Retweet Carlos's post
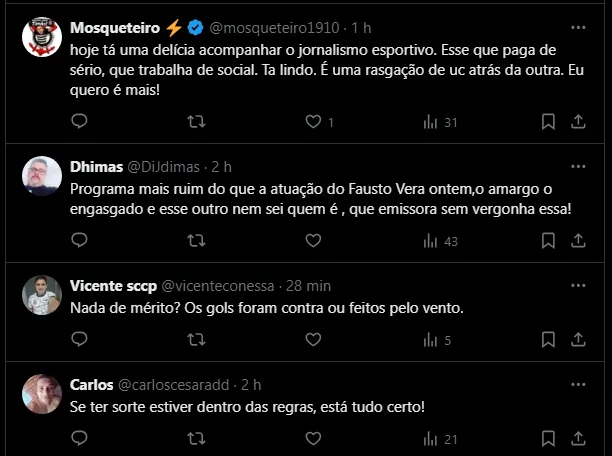Viewport: 612px width, 456px height. point(197,438)
